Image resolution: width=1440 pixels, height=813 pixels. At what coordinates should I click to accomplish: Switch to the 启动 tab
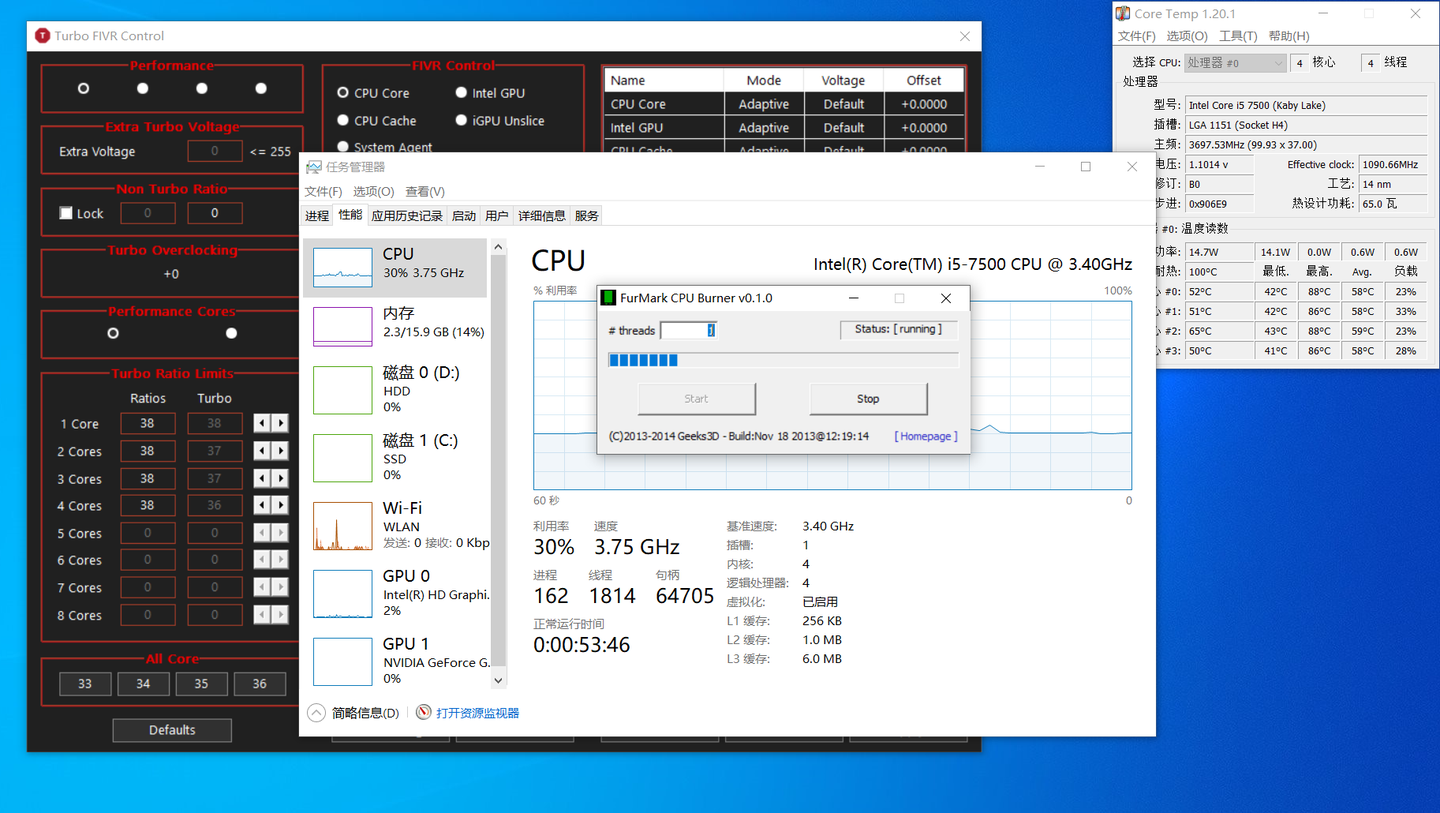point(464,216)
